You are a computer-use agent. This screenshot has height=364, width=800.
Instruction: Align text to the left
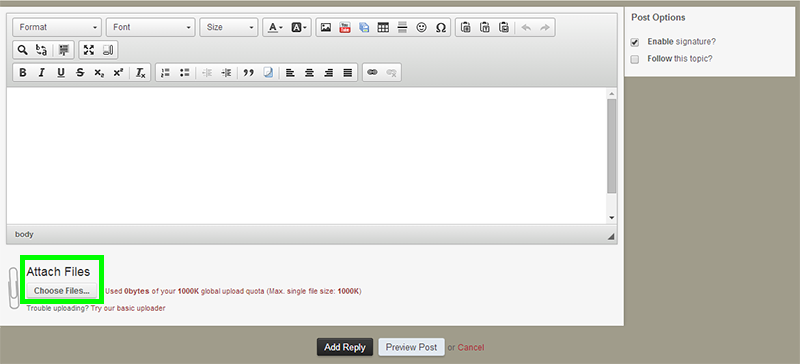tap(290, 72)
